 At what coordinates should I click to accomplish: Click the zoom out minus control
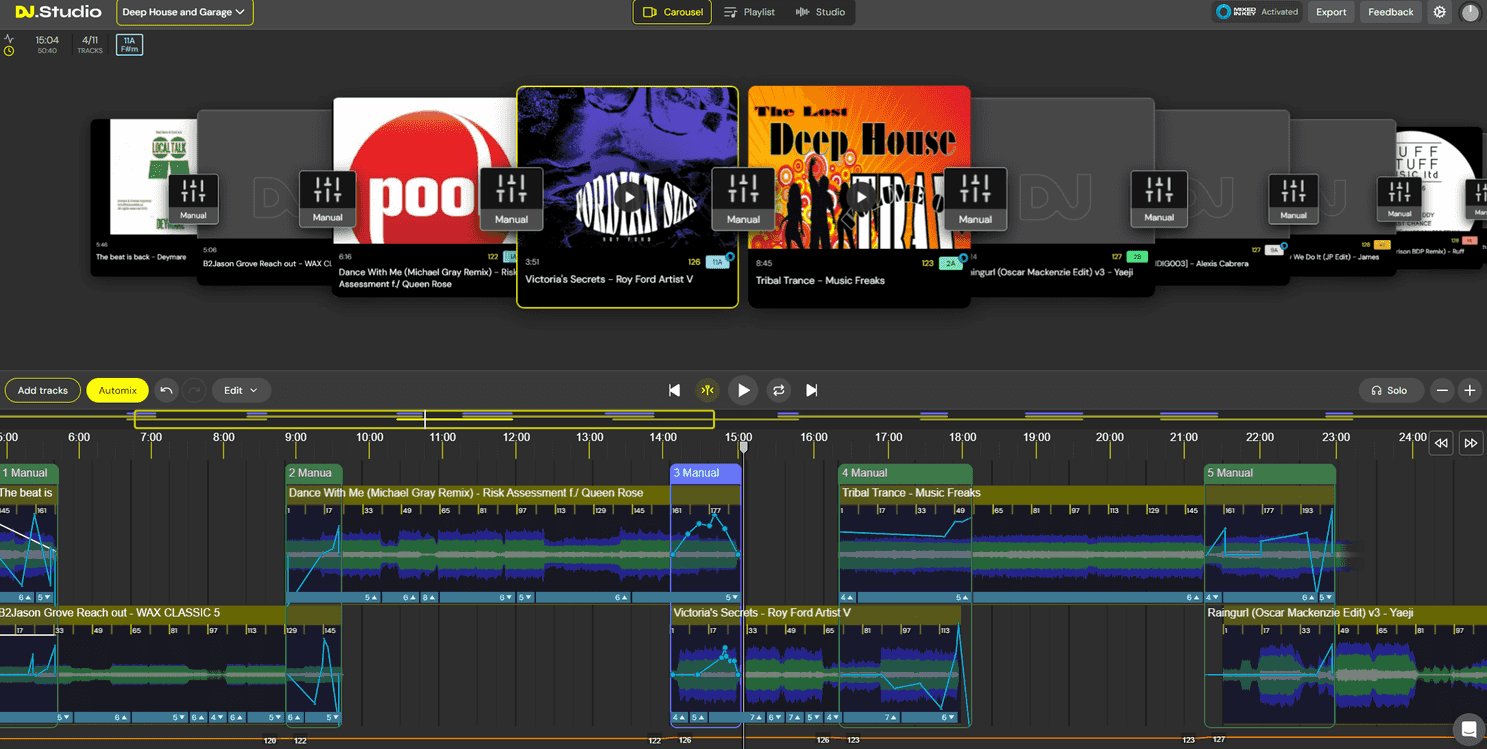pyautogui.click(x=1441, y=390)
